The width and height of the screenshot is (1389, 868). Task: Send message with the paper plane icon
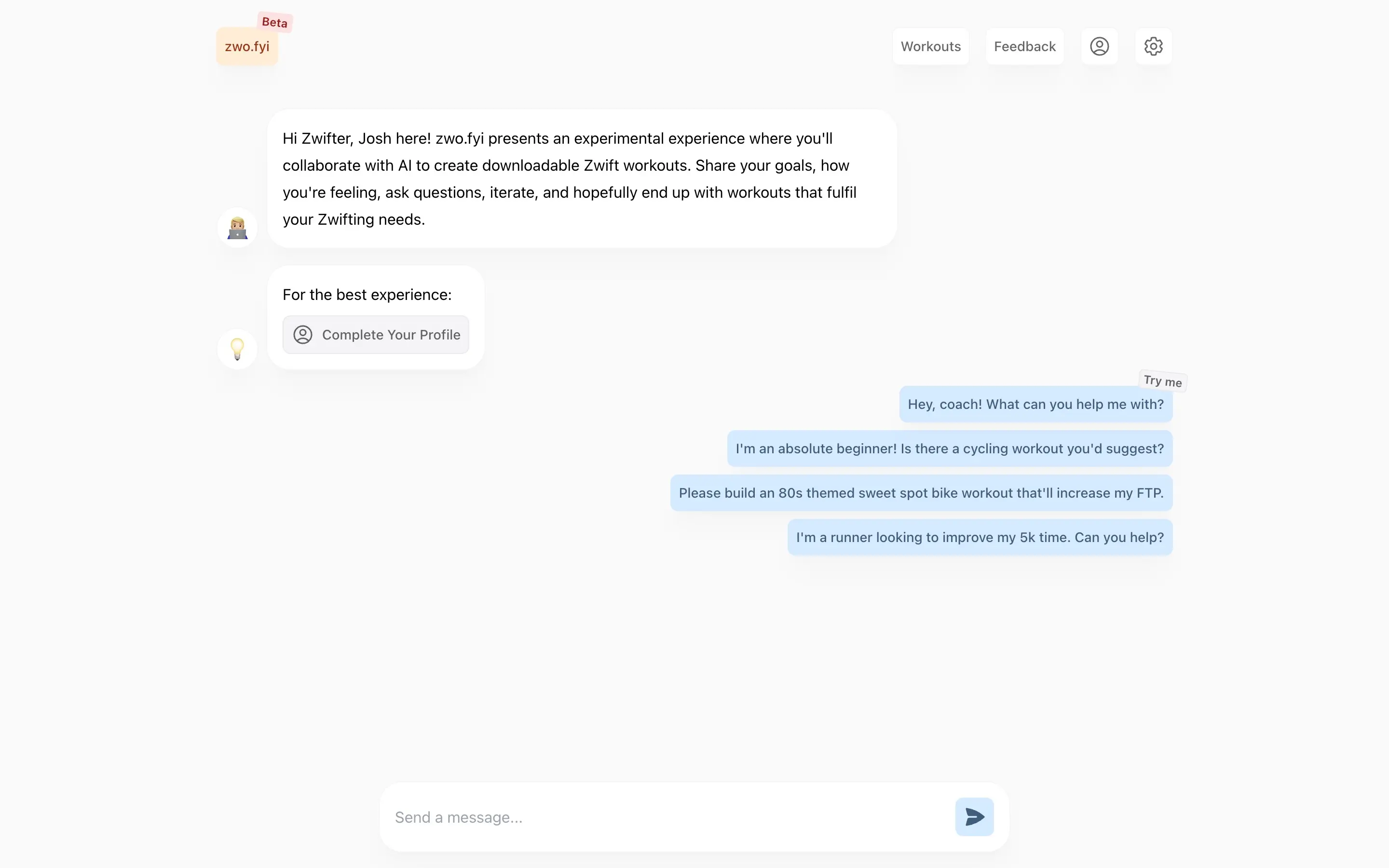click(974, 816)
